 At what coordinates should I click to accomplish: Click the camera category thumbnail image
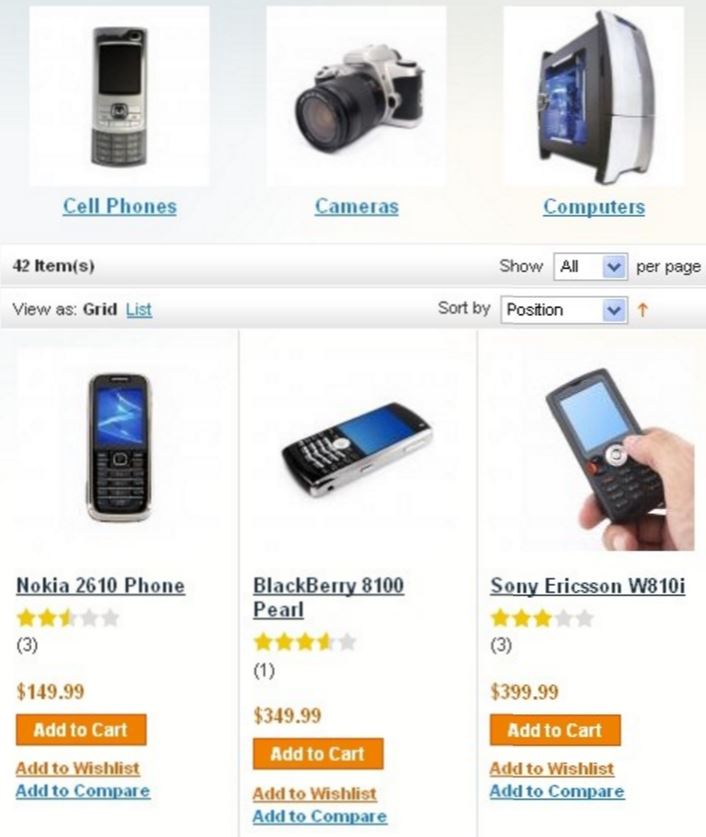[x=356, y=96]
